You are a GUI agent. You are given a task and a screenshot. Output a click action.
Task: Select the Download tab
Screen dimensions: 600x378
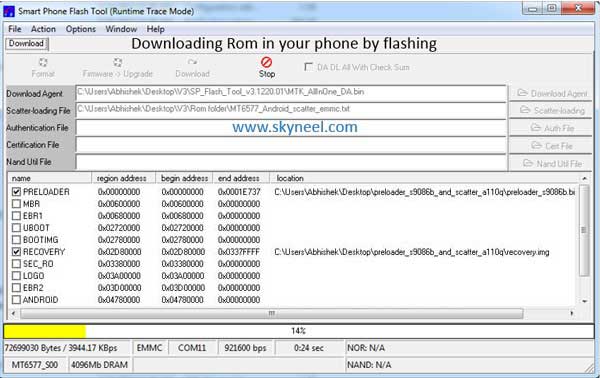[x=26, y=44]
